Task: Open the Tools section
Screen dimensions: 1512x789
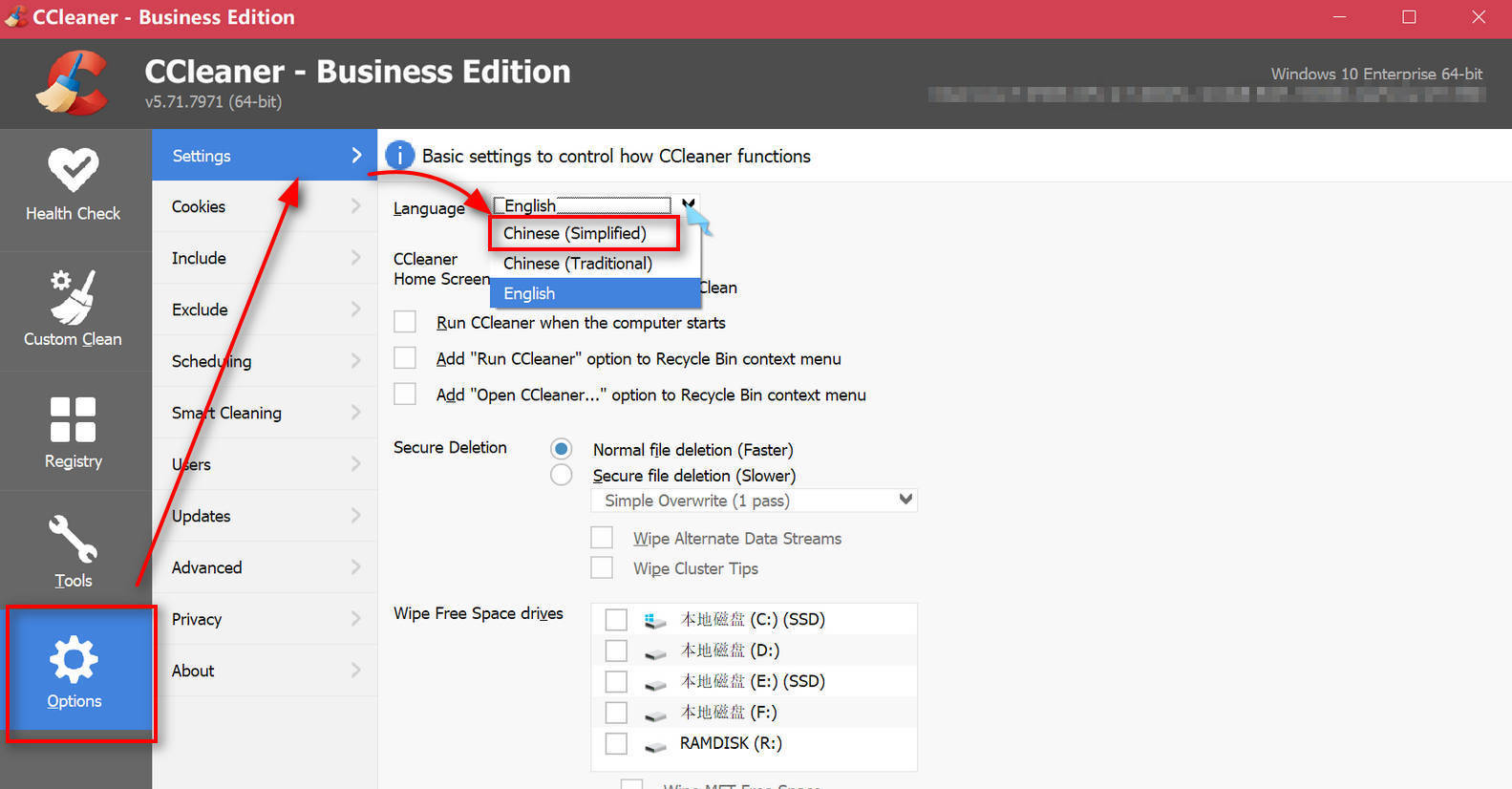Action: point(74,551)
